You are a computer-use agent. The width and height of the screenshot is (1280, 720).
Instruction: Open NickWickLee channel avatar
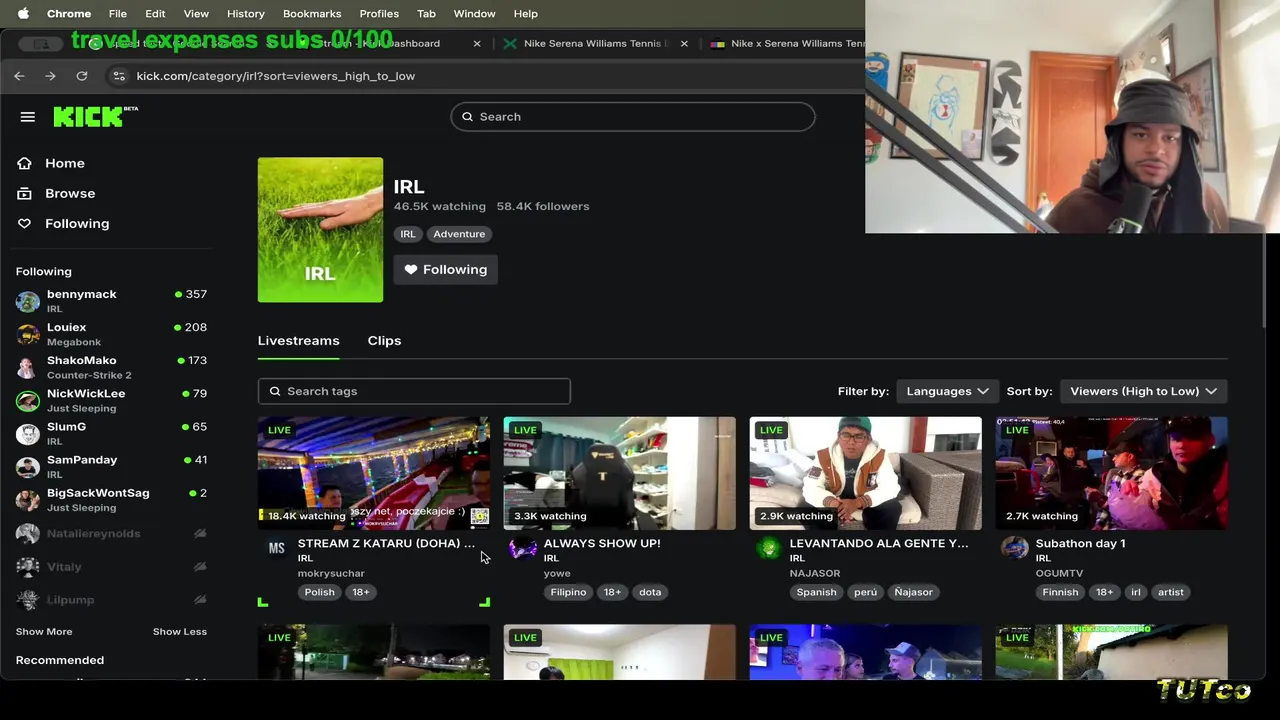pos(28,400)
